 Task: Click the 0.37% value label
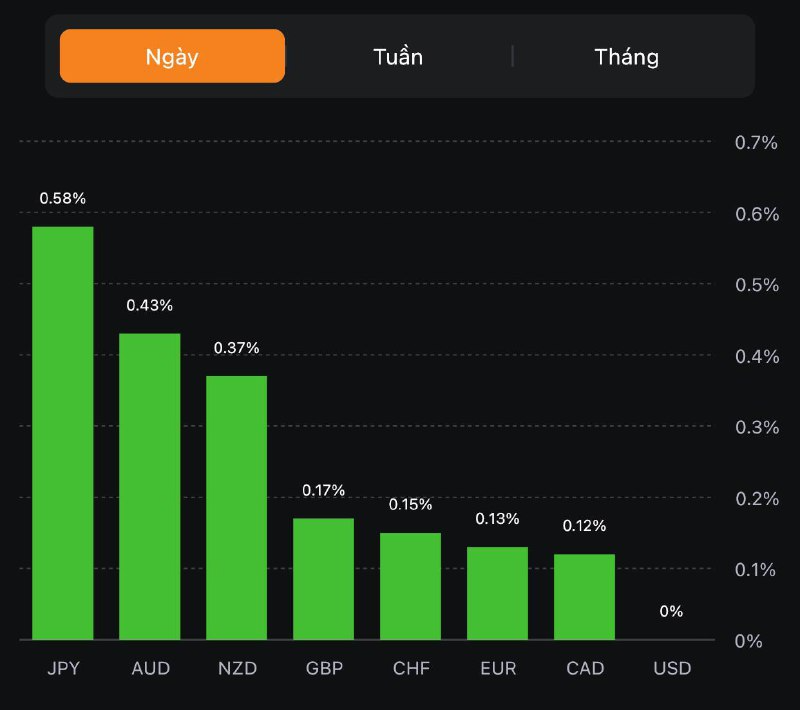click(x=237, y=348)
